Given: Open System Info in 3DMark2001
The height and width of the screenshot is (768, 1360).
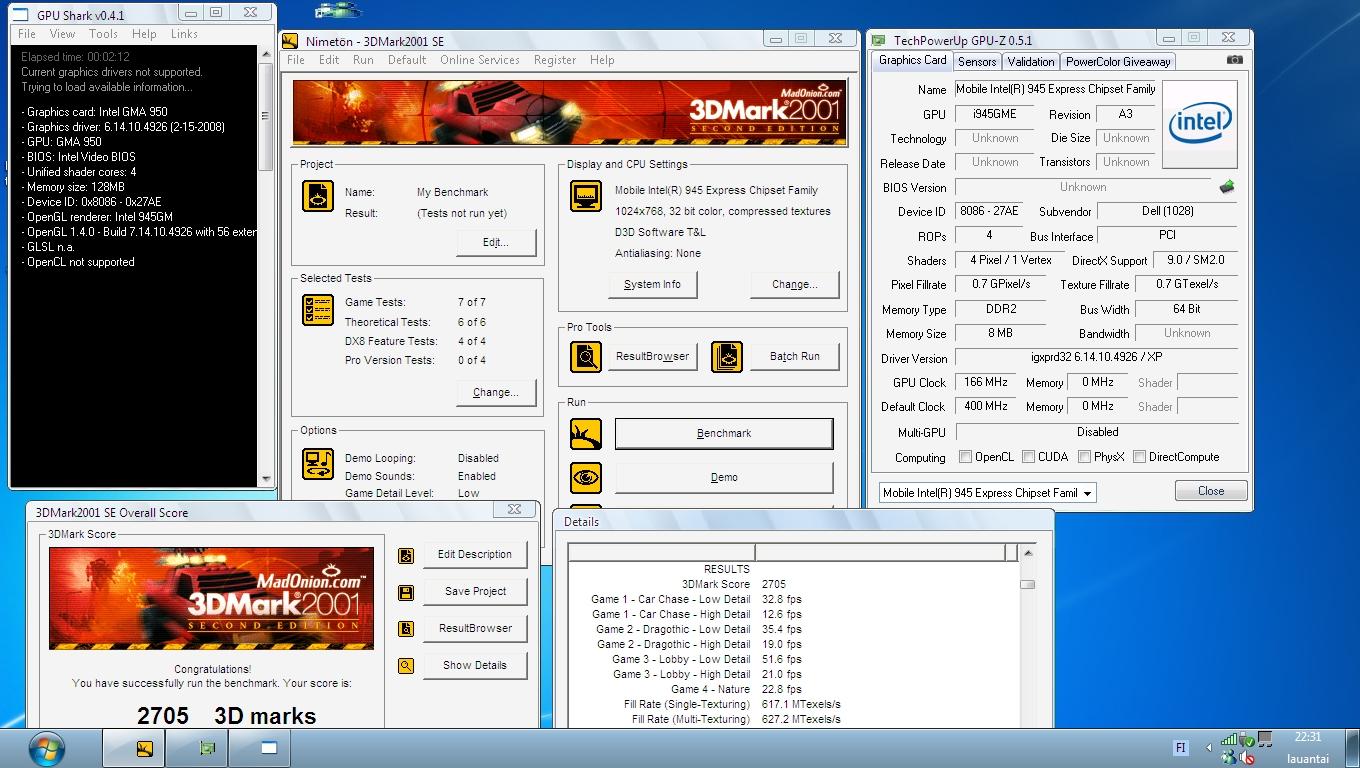Looking at the screenshot, I should click(x=652, y=285).
